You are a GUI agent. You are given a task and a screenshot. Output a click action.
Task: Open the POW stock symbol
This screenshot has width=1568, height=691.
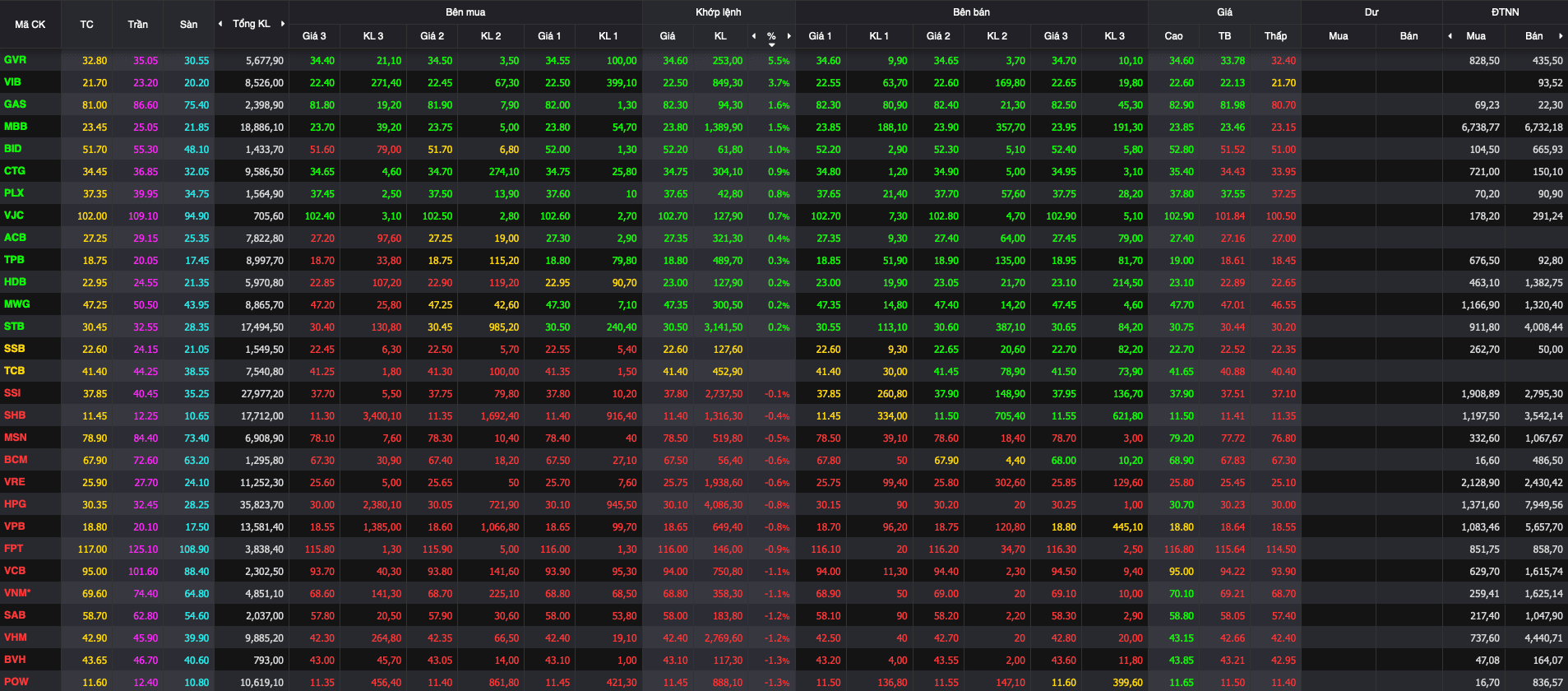[16, 682]
